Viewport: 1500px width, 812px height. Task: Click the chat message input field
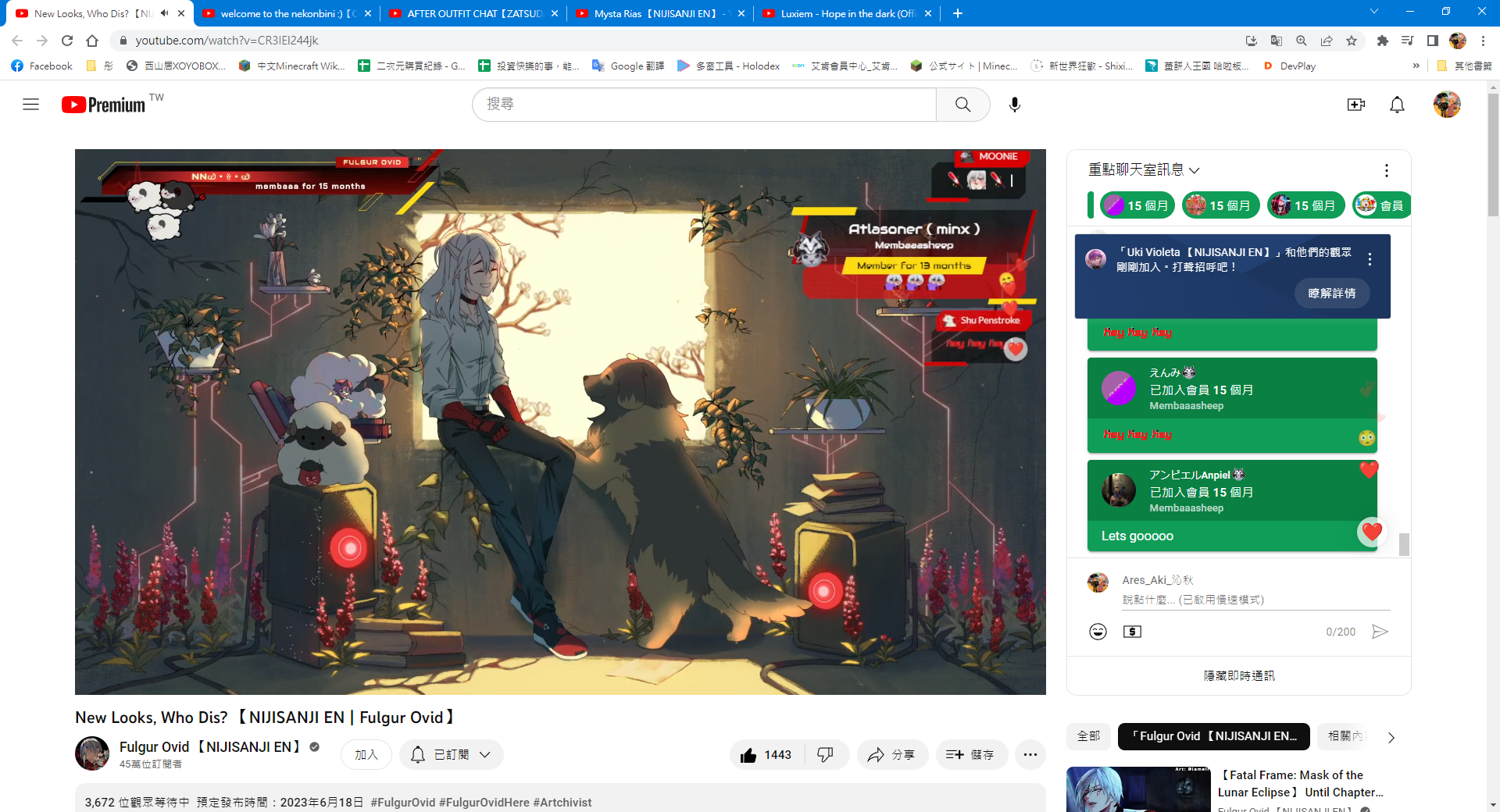click(1256, 600)
